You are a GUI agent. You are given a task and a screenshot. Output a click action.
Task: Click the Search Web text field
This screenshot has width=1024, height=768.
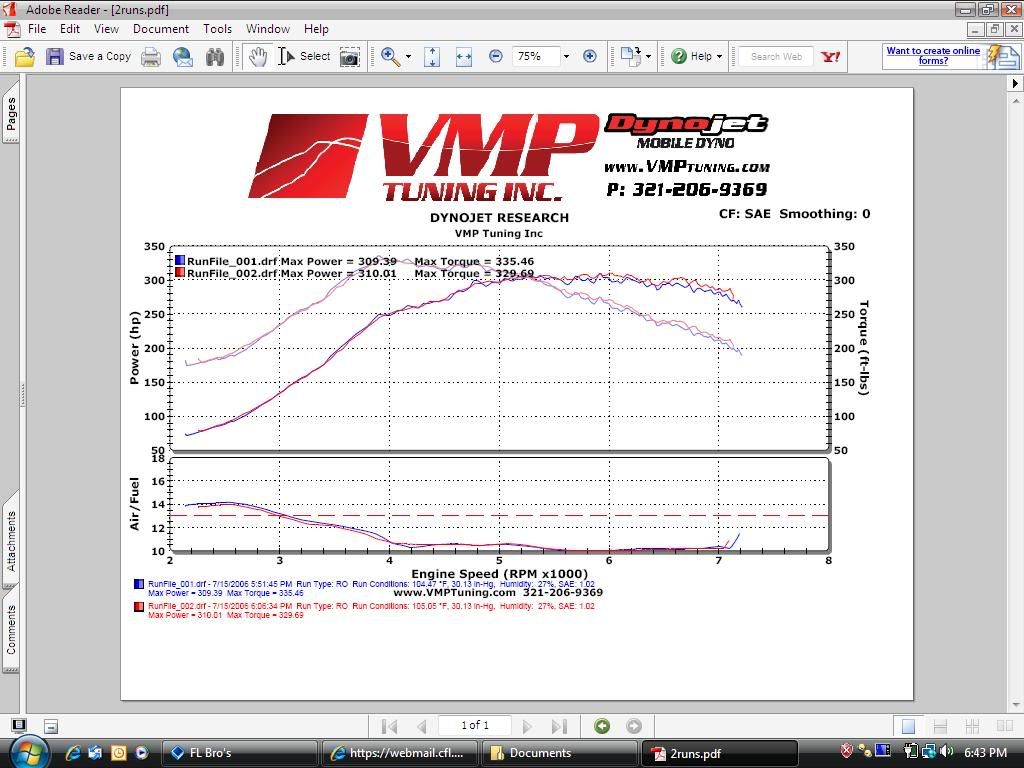pos(776,57)
